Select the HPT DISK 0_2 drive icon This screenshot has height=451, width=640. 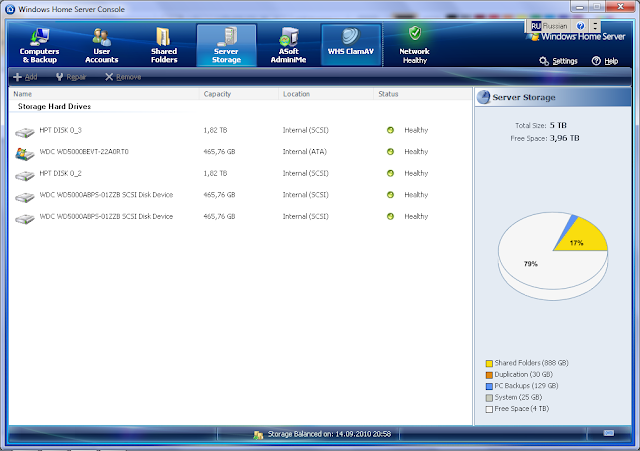[x=24, y=176]
